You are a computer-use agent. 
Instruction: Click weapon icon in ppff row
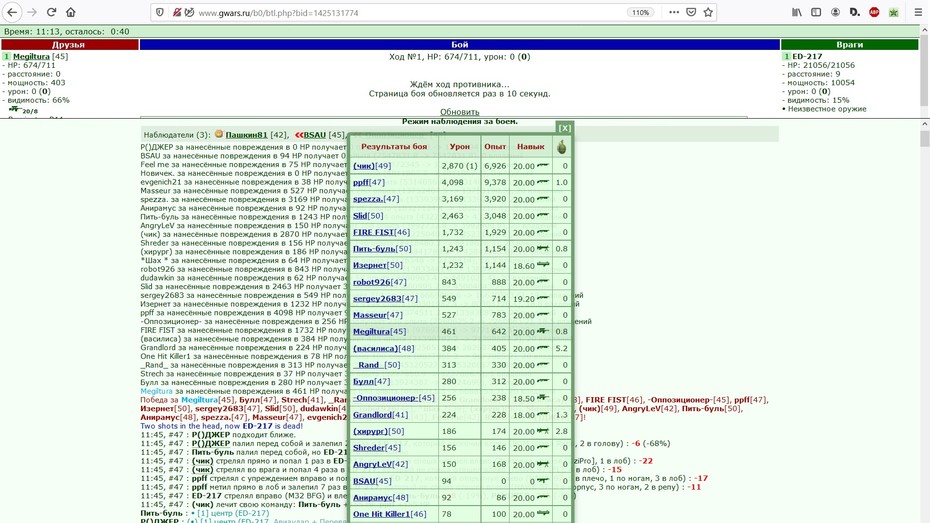tap(543, 182)
